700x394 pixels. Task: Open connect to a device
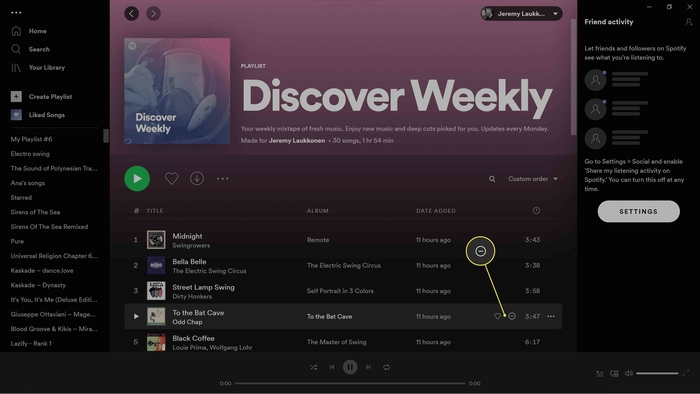click(x=614, y=373)
